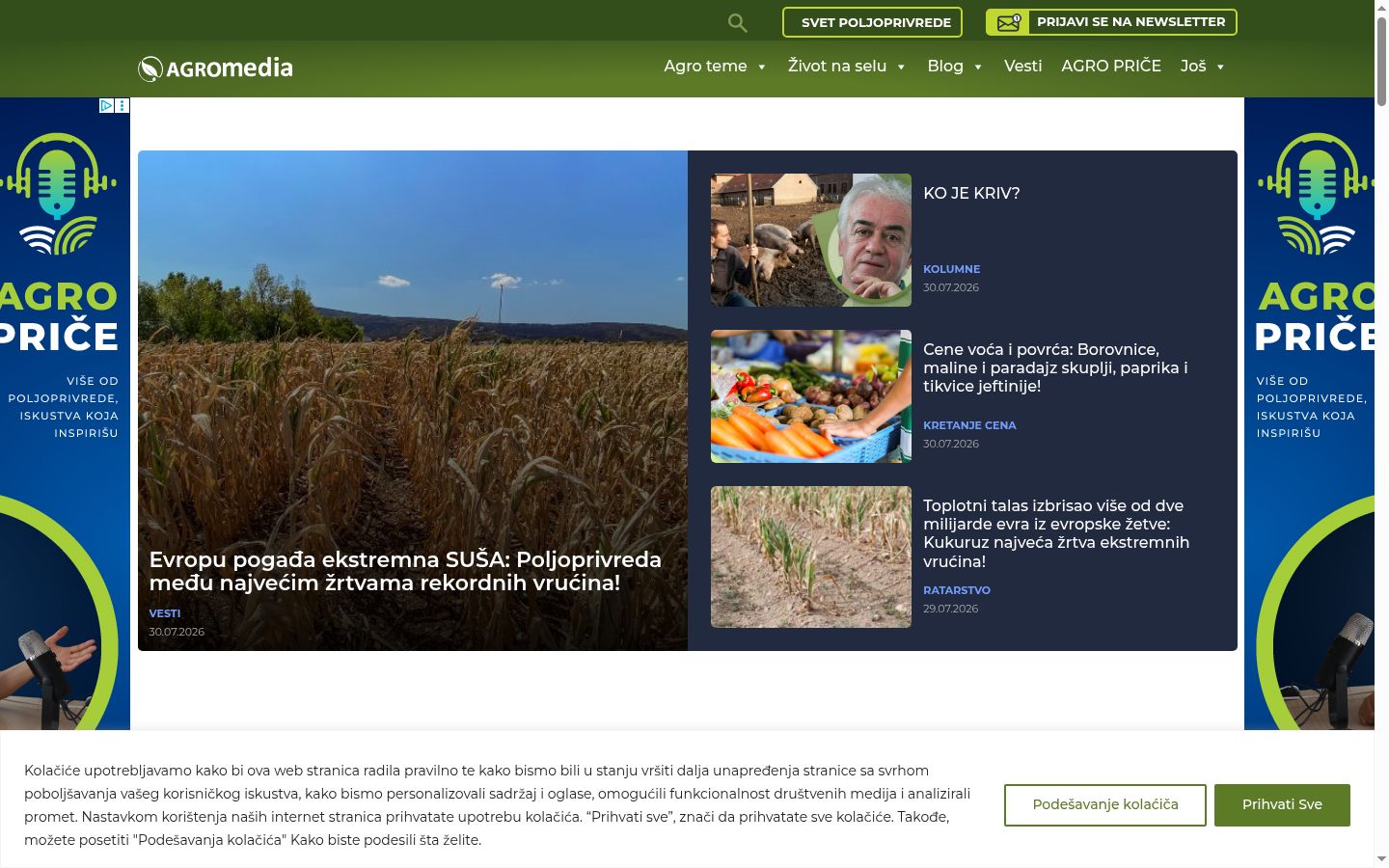
Task: Click the SVET POLJOPRIVREDE button
Action: [x=872, y=22]
